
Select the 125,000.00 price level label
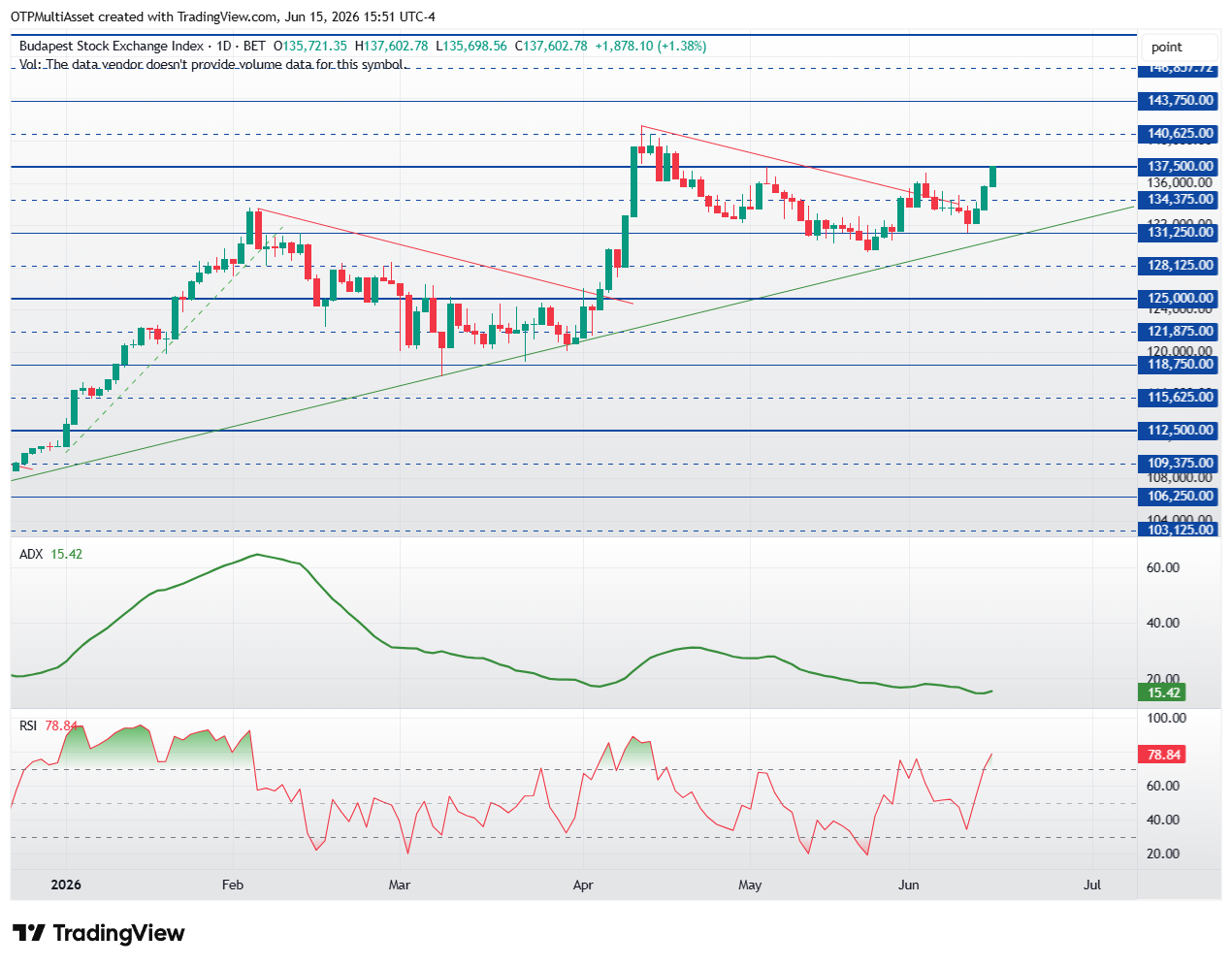coord(1180,299)
